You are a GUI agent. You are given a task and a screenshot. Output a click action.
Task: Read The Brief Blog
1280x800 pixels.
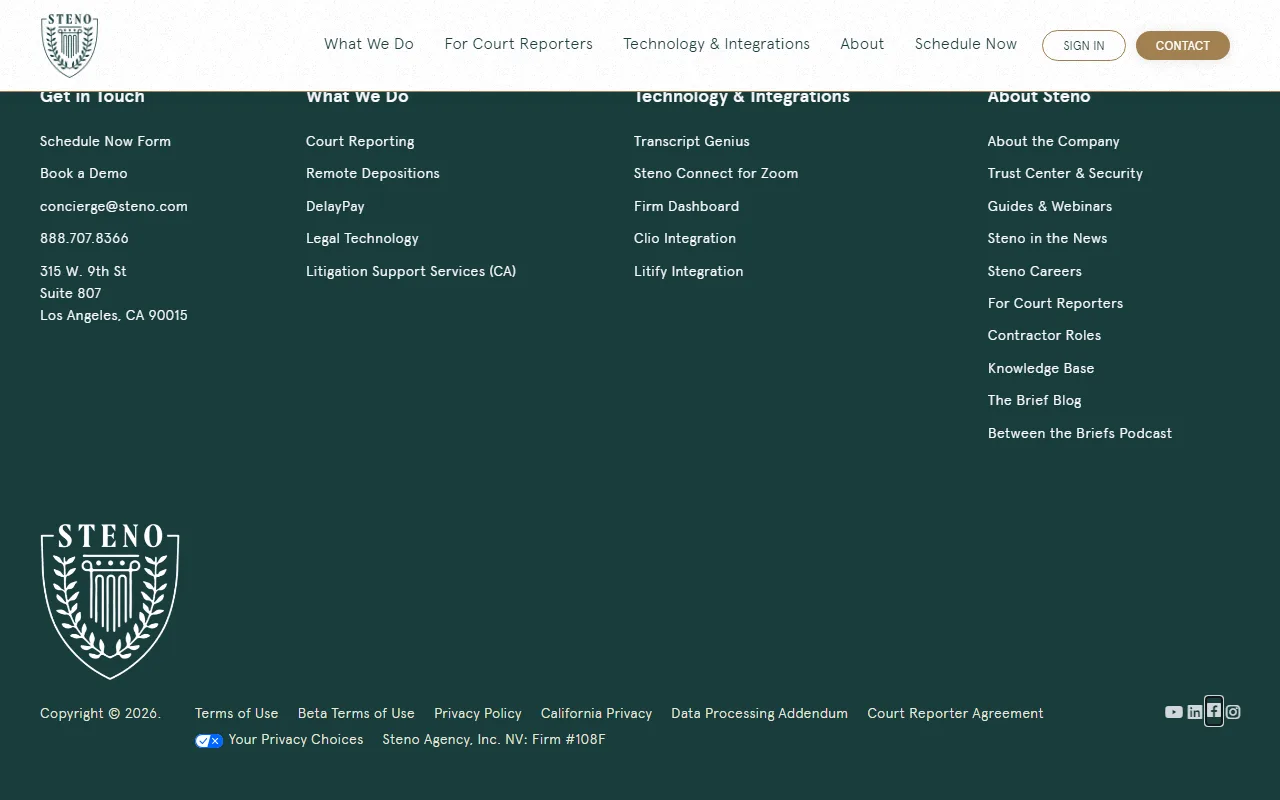point(1035,400)
